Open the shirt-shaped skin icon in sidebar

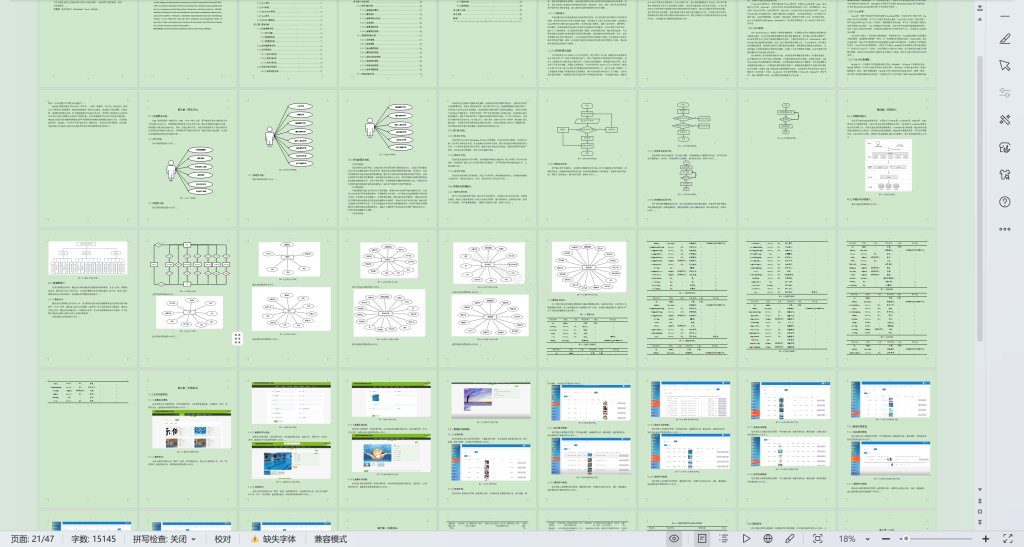1004,174
